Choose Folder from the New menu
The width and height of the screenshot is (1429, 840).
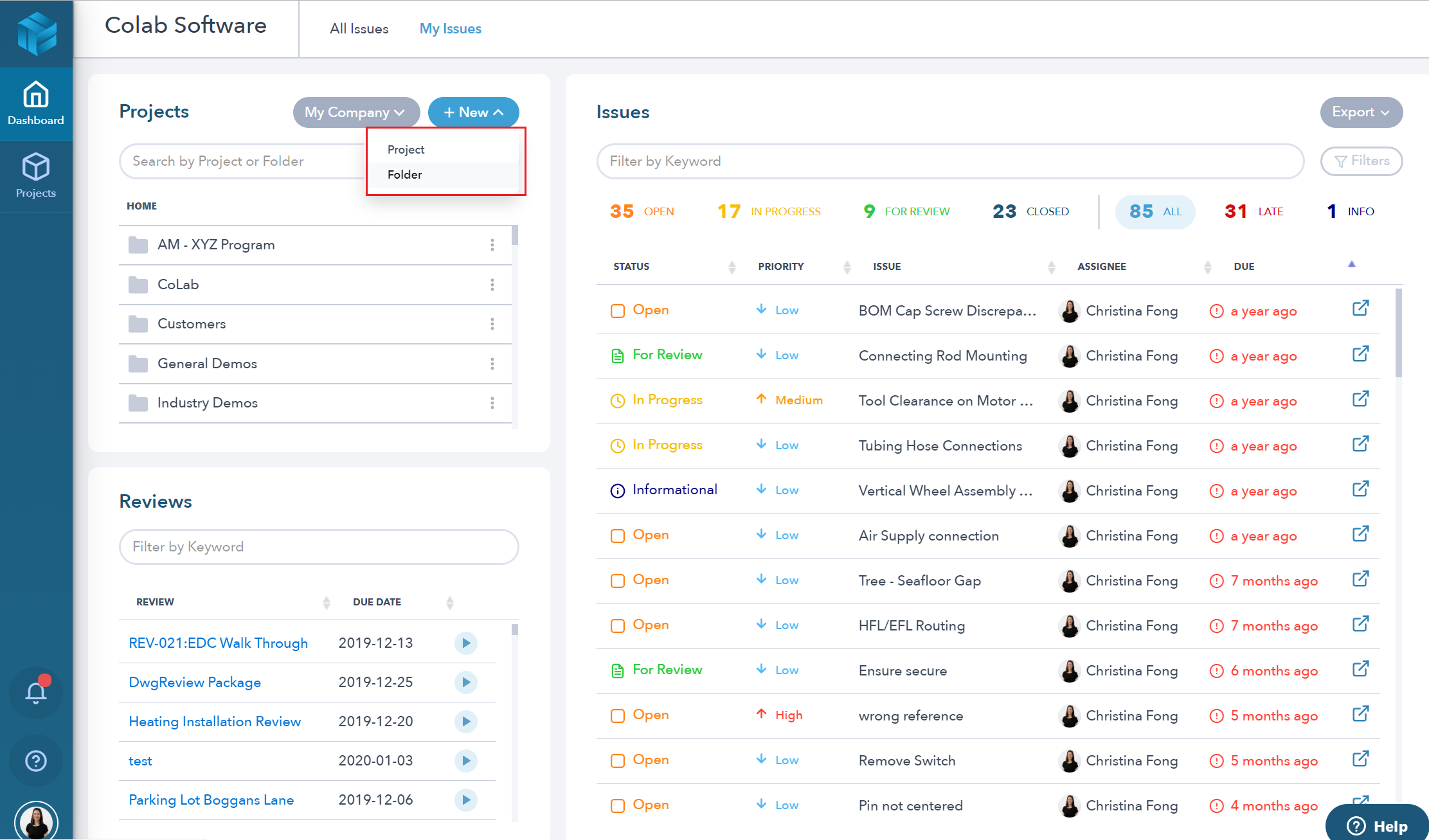tap(444, 175)
